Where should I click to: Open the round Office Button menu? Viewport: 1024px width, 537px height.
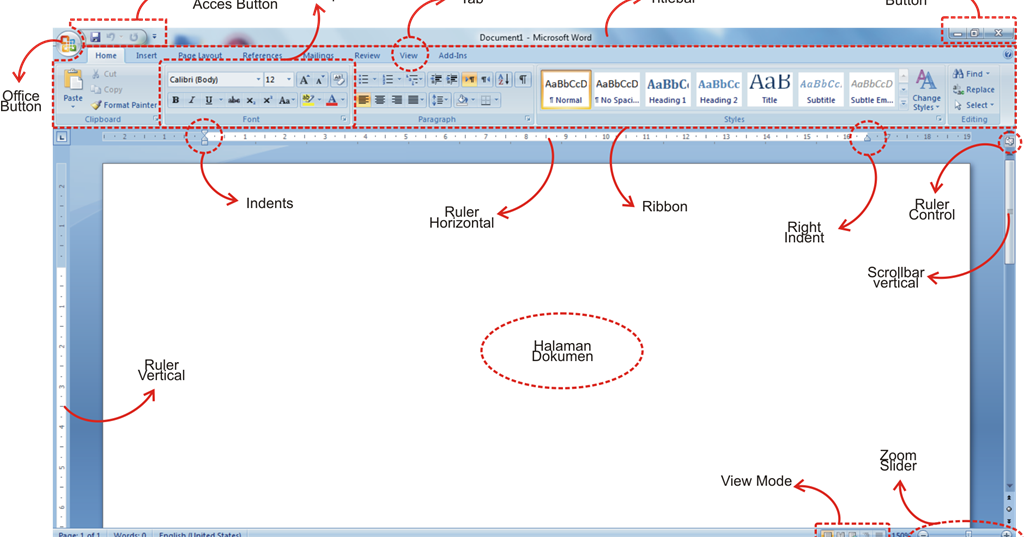coord(69,44)
